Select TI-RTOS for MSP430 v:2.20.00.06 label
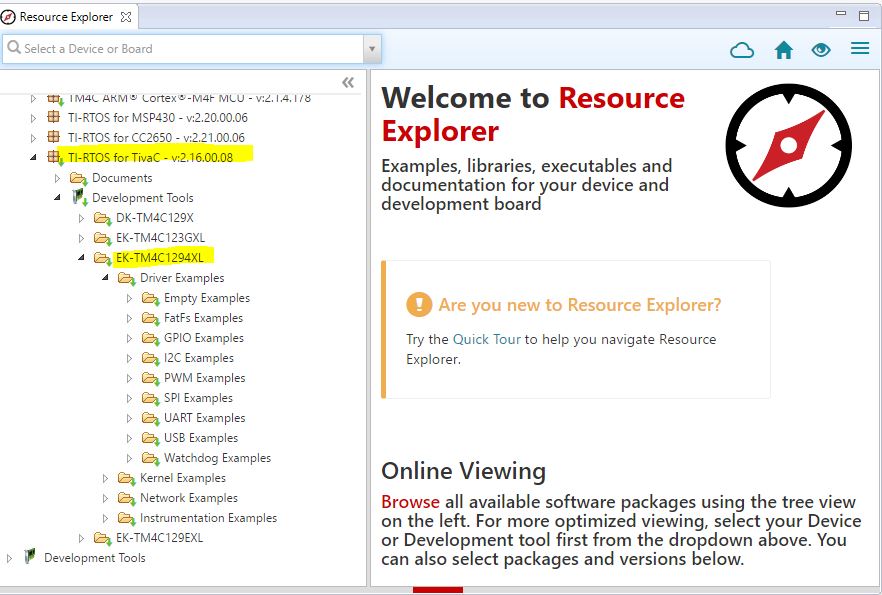882x595 pixels. (x=158, y=118)
